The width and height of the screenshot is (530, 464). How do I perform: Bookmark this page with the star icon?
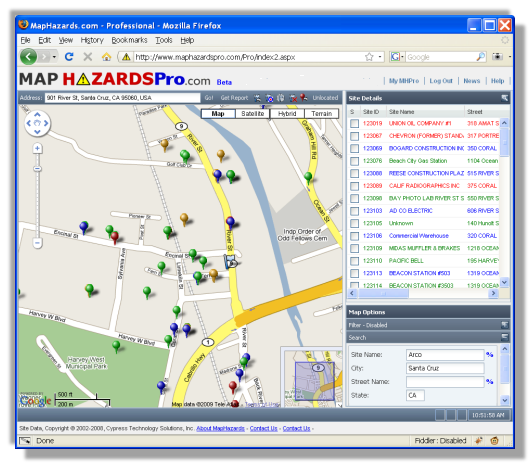click(369, 57)
